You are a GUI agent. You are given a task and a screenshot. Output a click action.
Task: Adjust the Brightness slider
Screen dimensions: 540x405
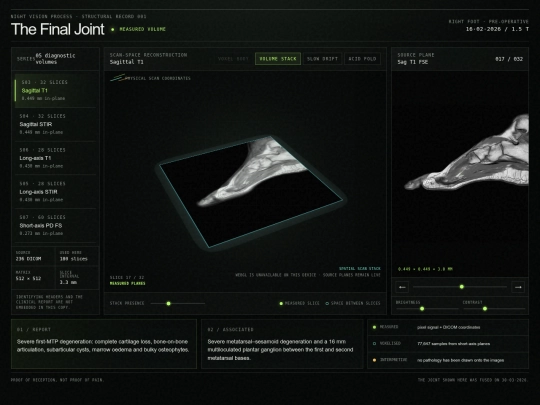(x=427, y=309)
